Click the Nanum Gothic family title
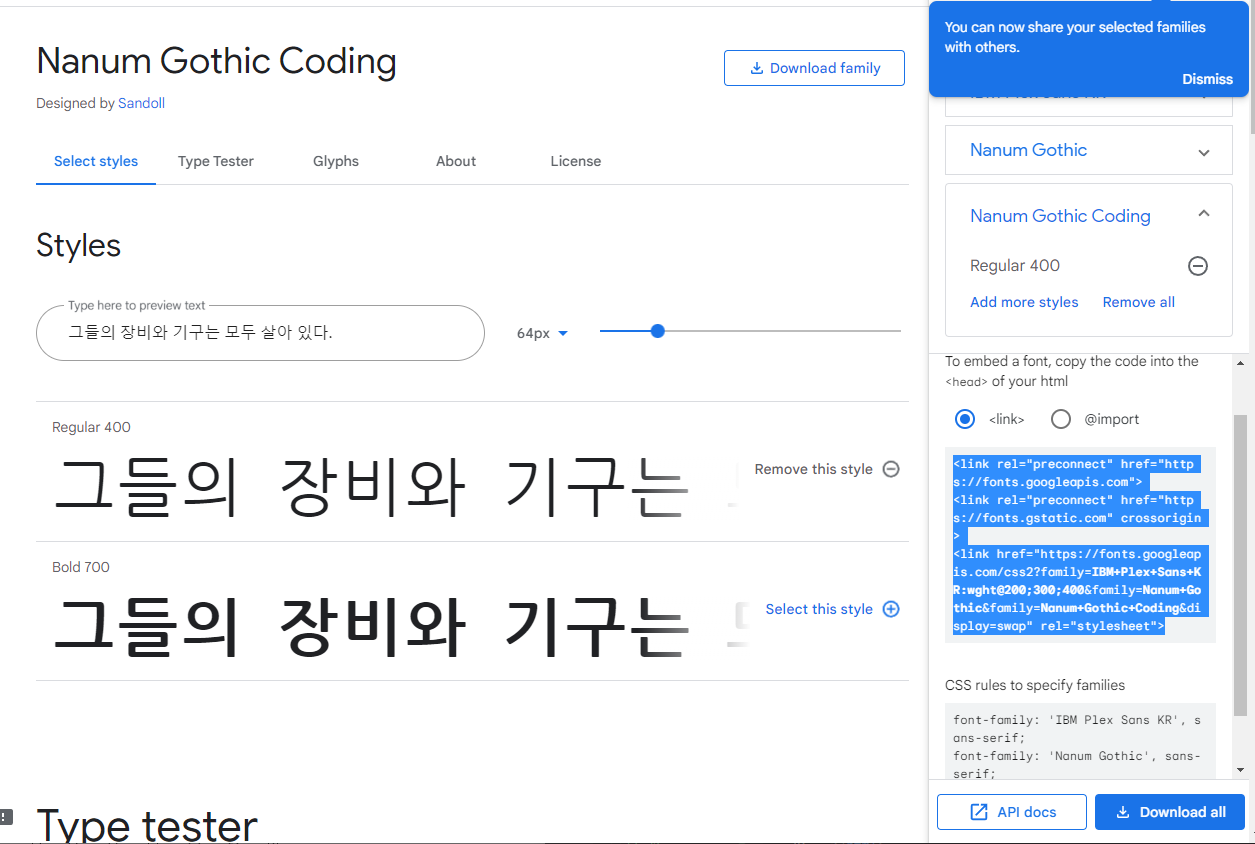Screen dimensions: 1255x844 point(1028,150)
